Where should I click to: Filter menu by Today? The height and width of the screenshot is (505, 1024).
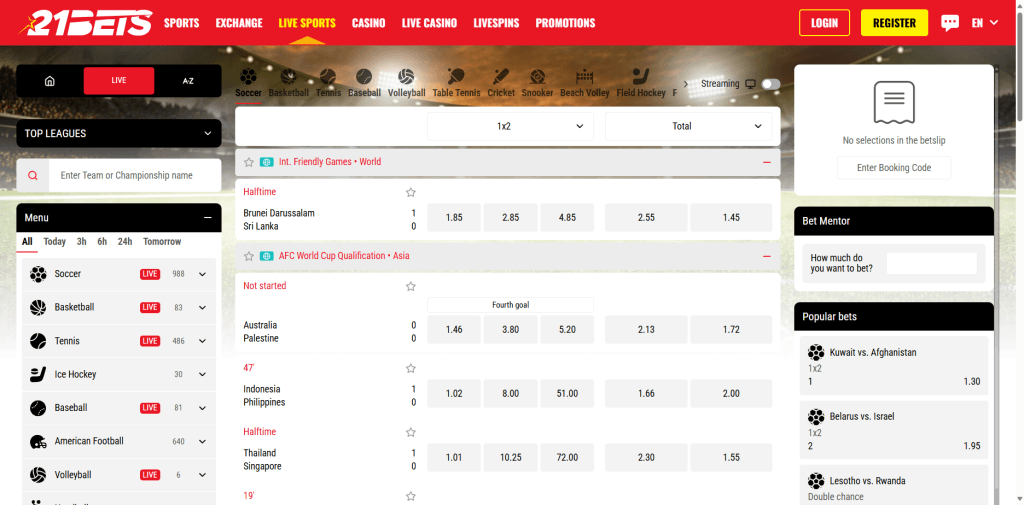click(55, 242)
